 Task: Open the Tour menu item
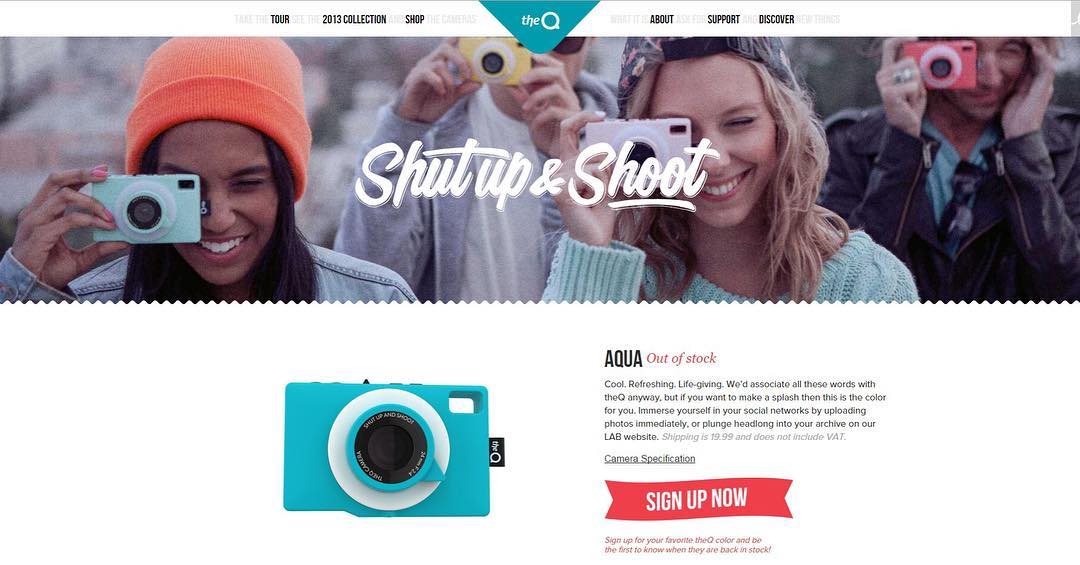coord(280,19)
